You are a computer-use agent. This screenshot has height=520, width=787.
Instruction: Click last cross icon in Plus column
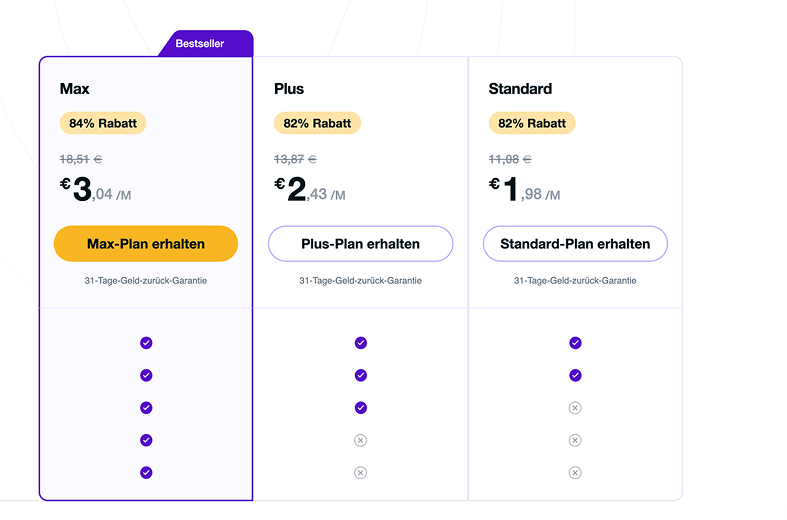click(360, 473)
